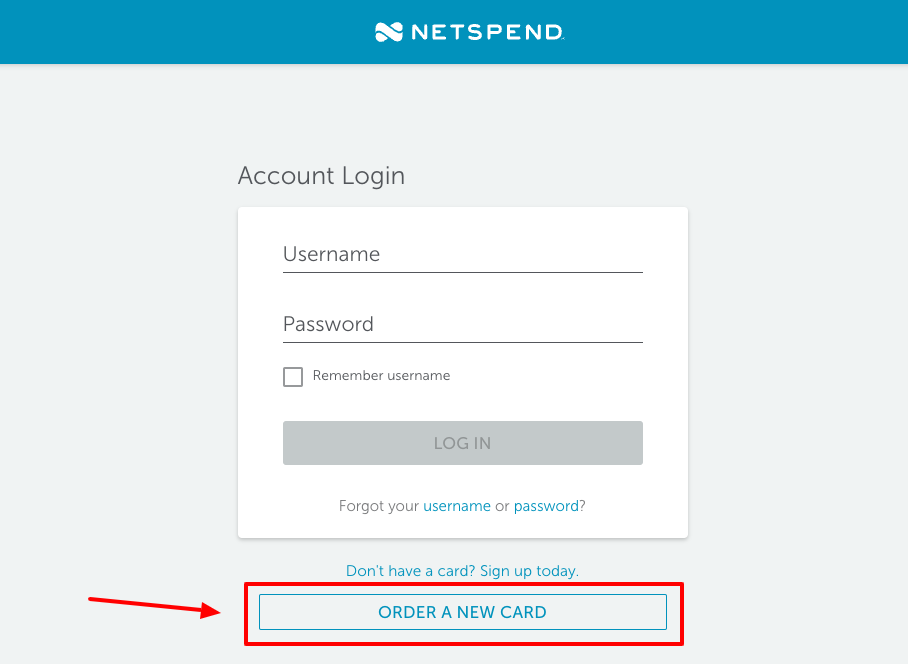Image resolution: width=908 pixels, height=664 pixels.
Task: Open card signup via Sign up today
Action: (x=528, y=571)
